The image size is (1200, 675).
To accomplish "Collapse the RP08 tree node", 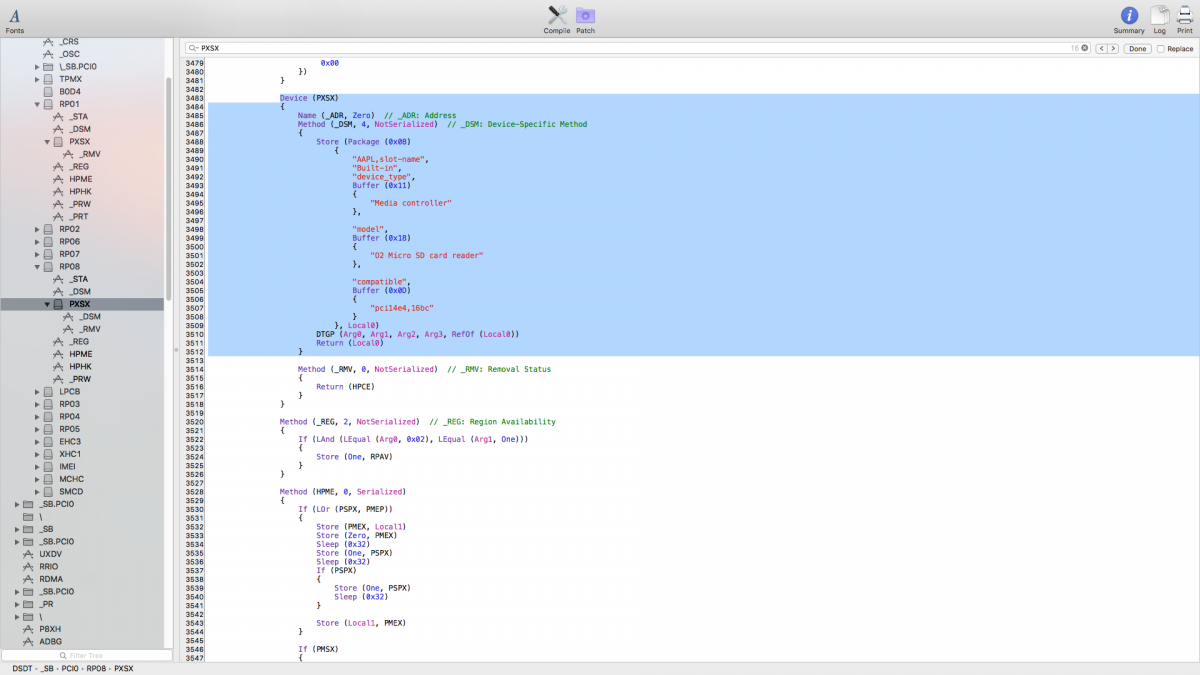I will (37, 267).
